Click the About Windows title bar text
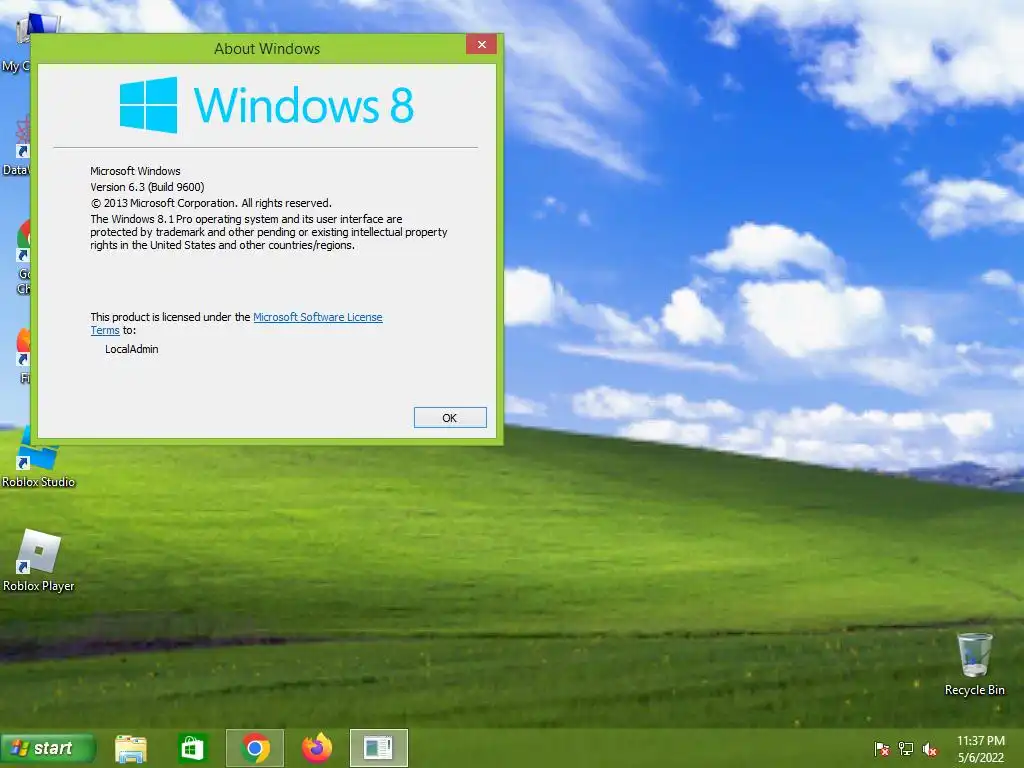 point(267,49)
